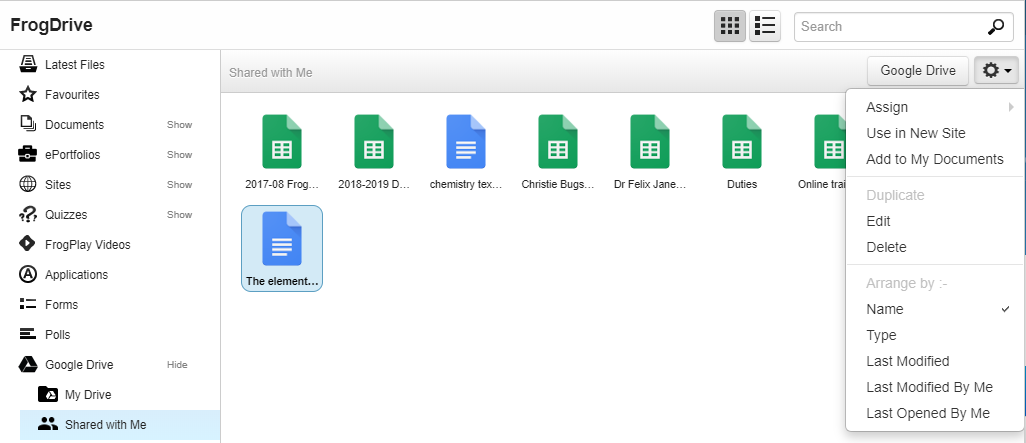Click the ePortfolios briefcase icon
This screenshot has width=1026, height=443.
pos(27,154)
